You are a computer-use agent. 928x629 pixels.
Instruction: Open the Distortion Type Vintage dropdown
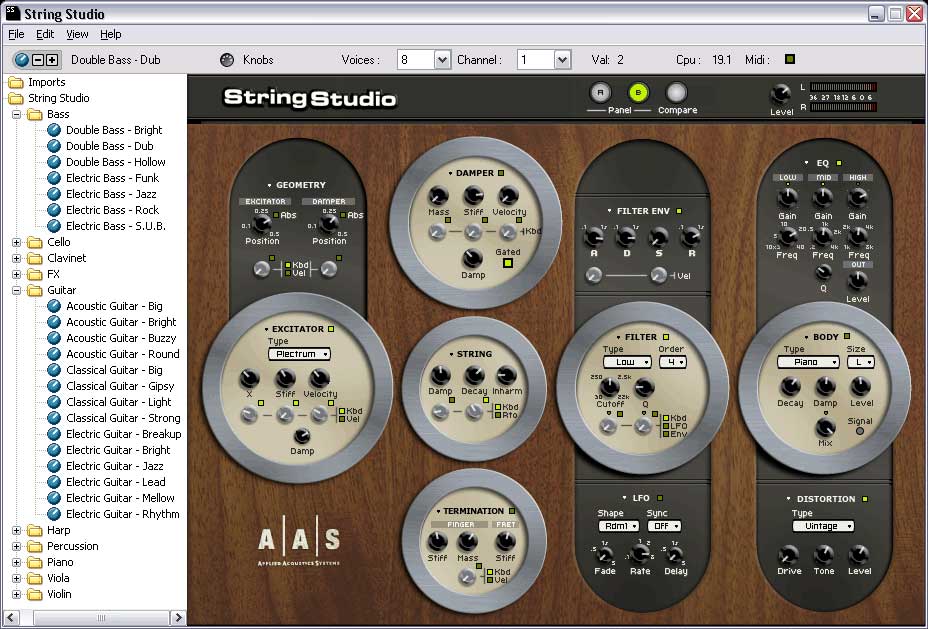823,526
